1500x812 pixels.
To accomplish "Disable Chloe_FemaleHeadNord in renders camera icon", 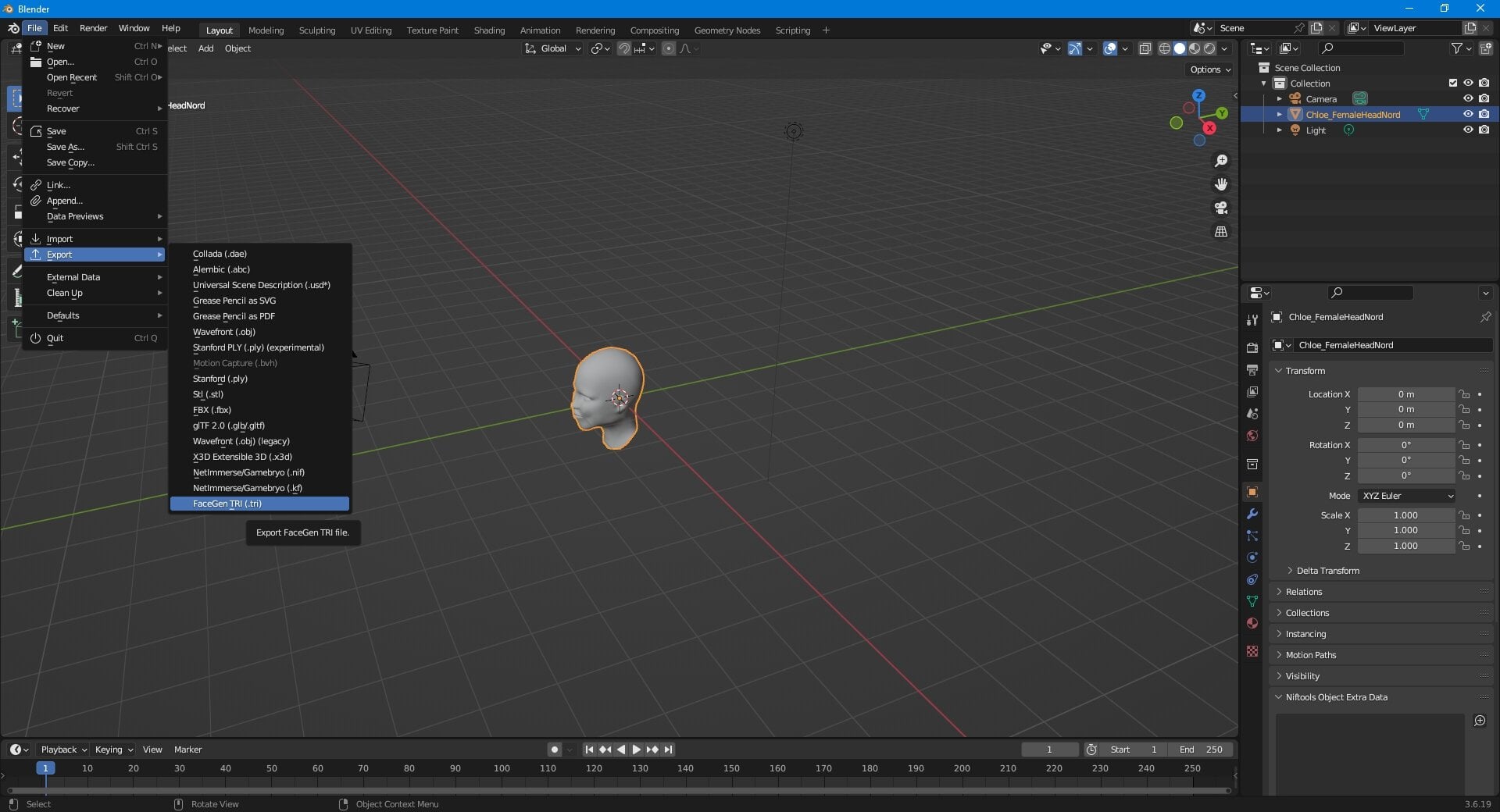I will click(1484, 114).
